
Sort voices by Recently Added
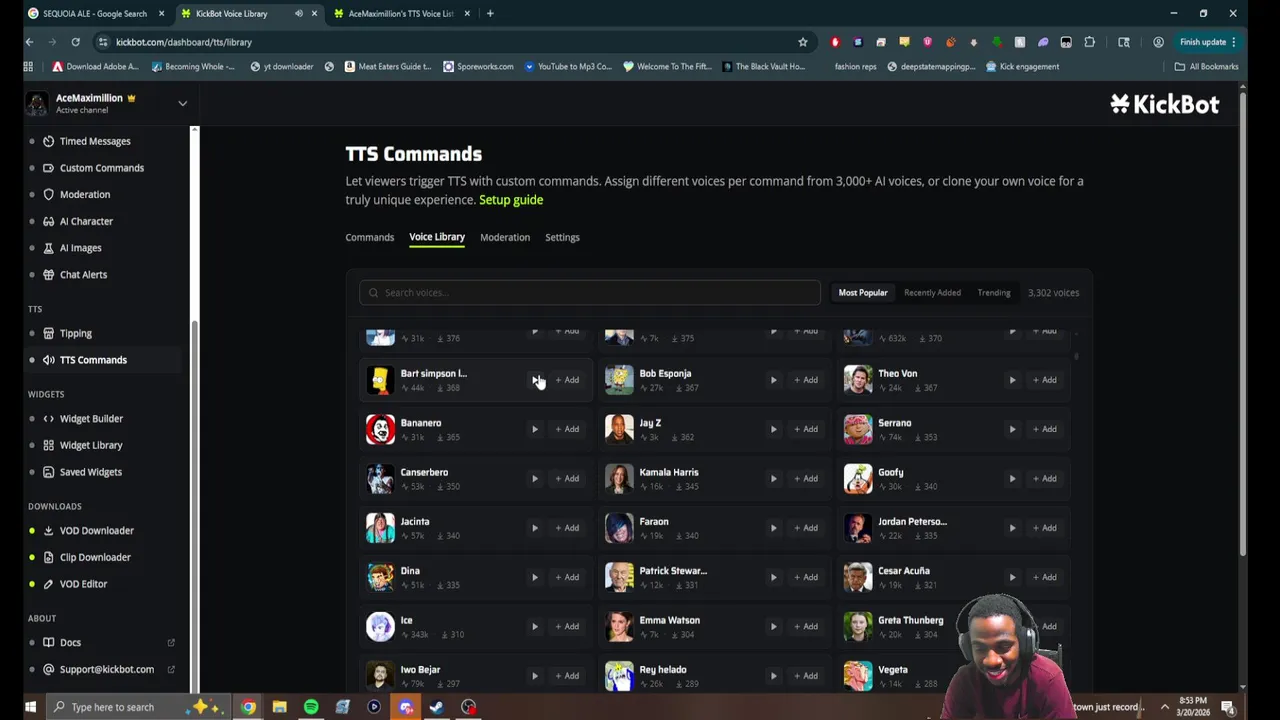point(932,293)
